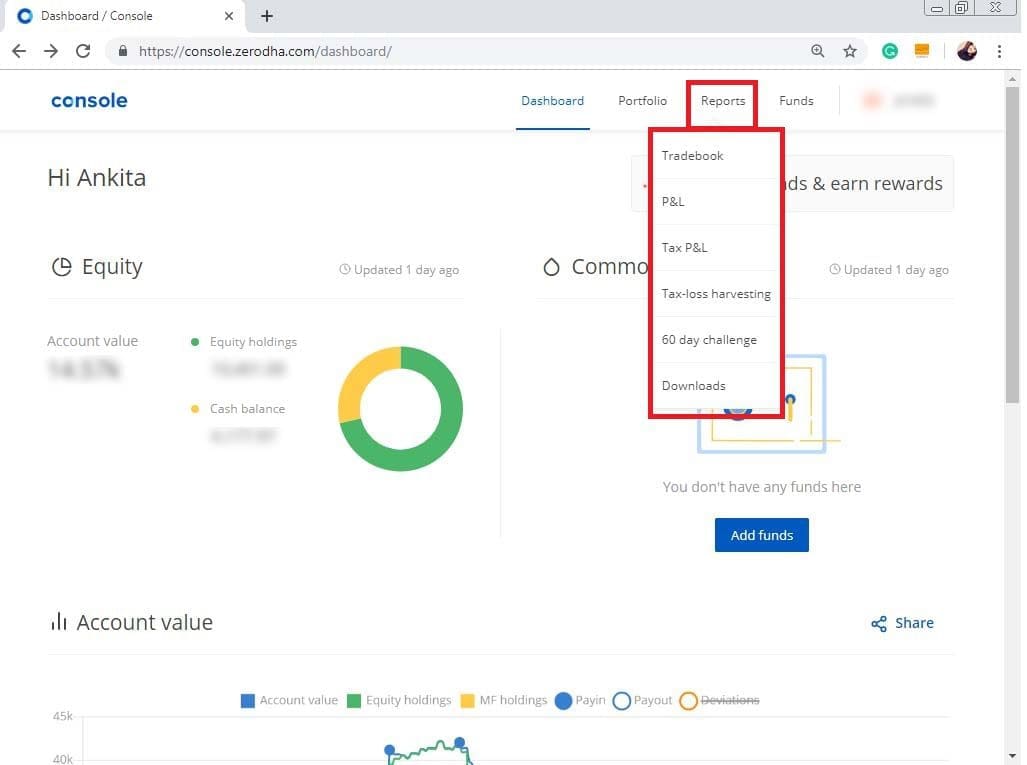Screen dimensions: 1027x765
Task: Go back using the browser back arrow
Action: tap(19, 51)
